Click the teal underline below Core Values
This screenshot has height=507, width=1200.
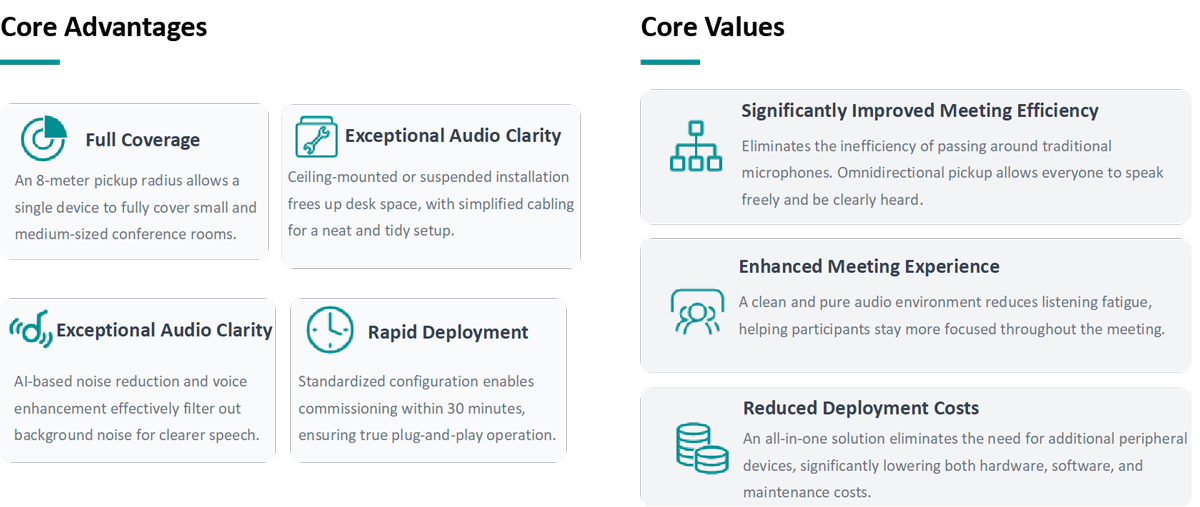[x=670, y=62]
